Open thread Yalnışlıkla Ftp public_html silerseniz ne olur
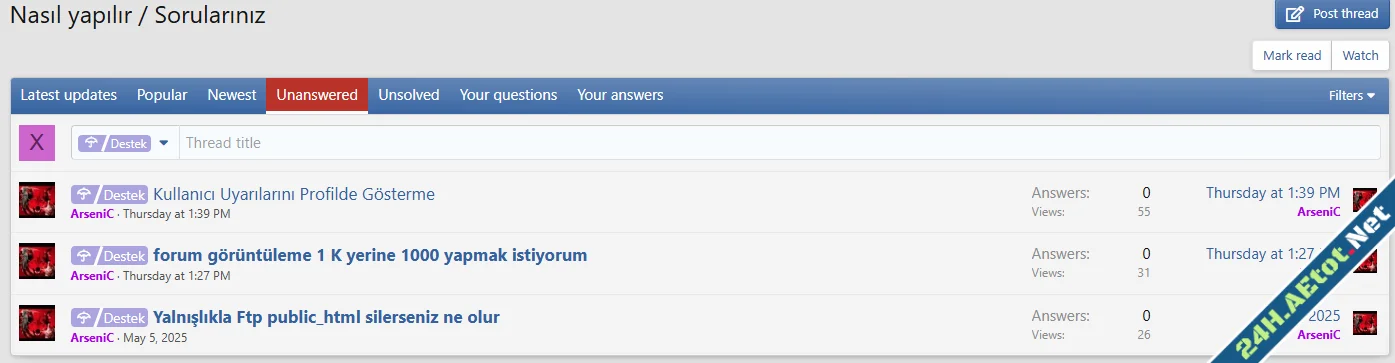 click(x=326, y=317)
